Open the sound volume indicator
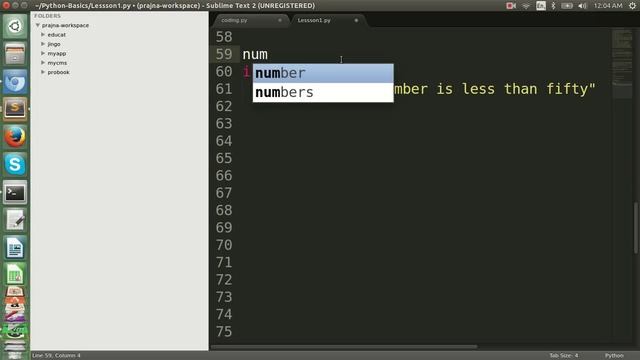The width and height of the screenshot is (640, 360). point(582,6)
